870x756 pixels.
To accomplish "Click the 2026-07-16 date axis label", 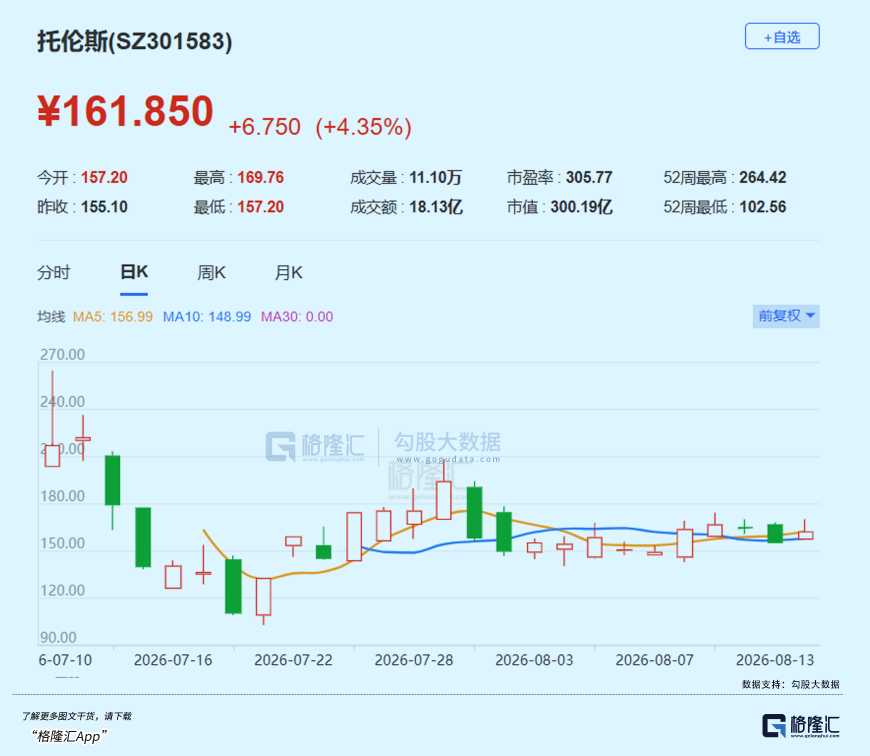I will (173, 660).
